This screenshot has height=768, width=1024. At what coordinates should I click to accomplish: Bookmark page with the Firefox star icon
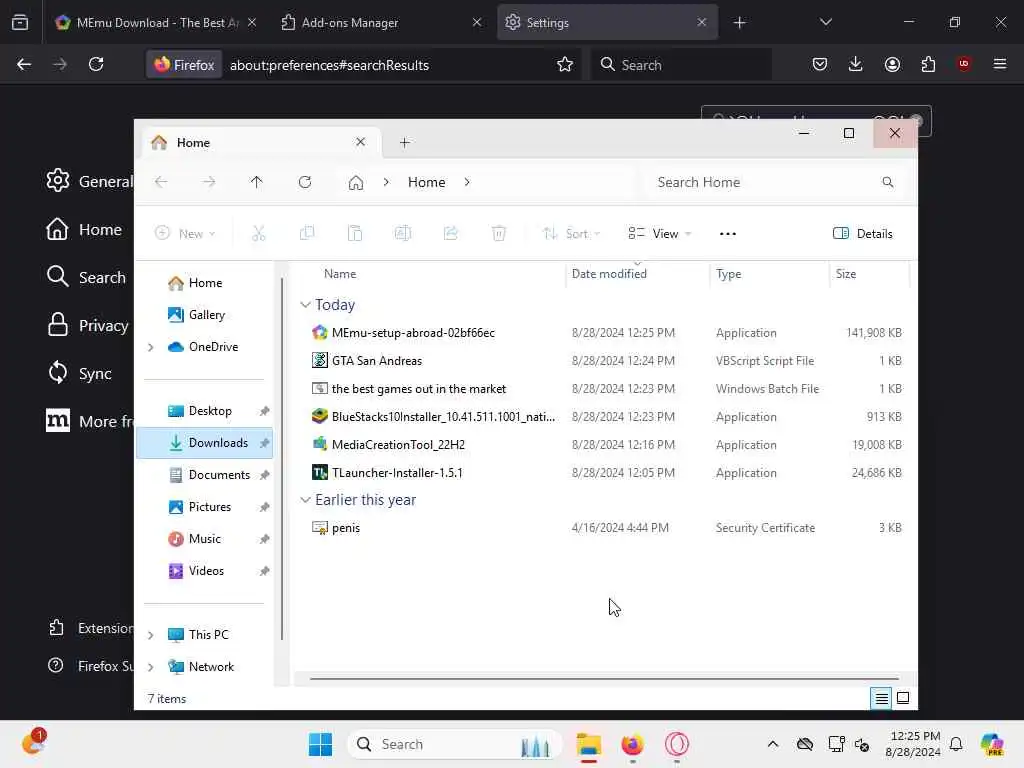tap(565, 64)
